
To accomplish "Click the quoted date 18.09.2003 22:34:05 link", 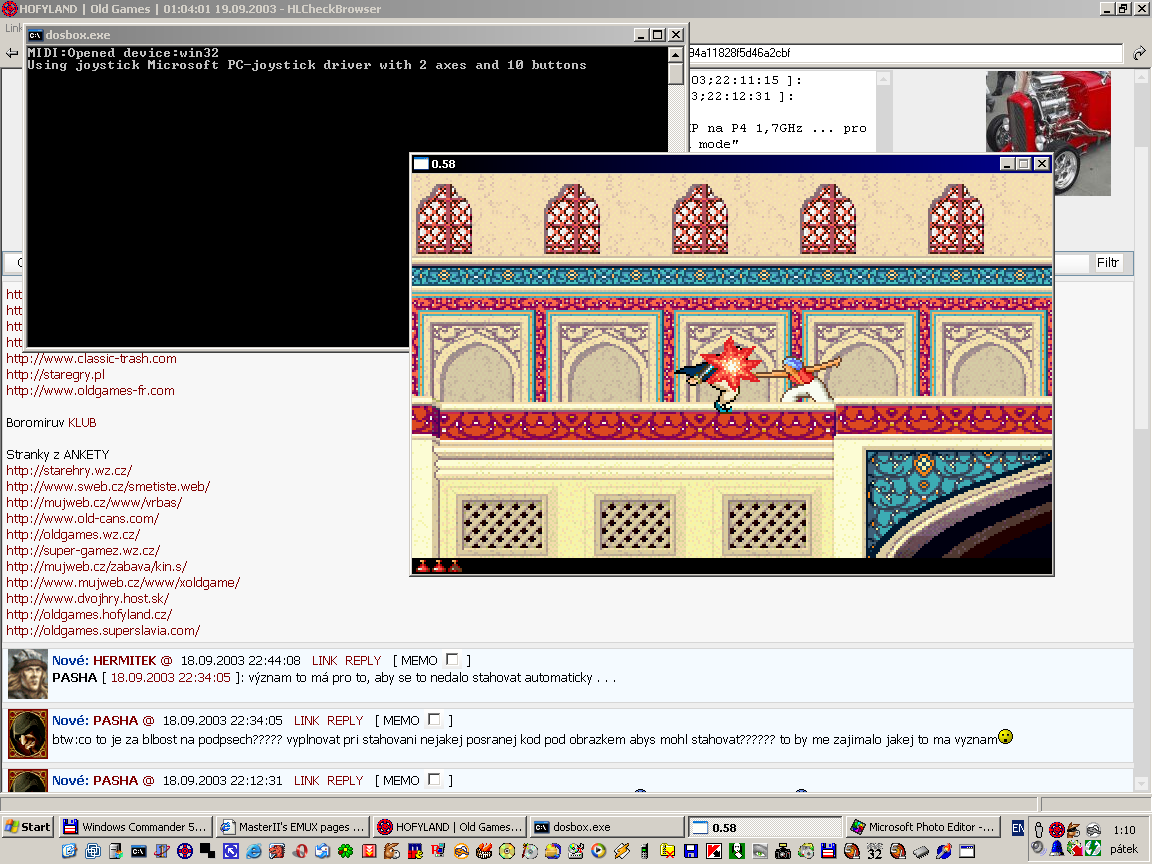I will [170, 678].
